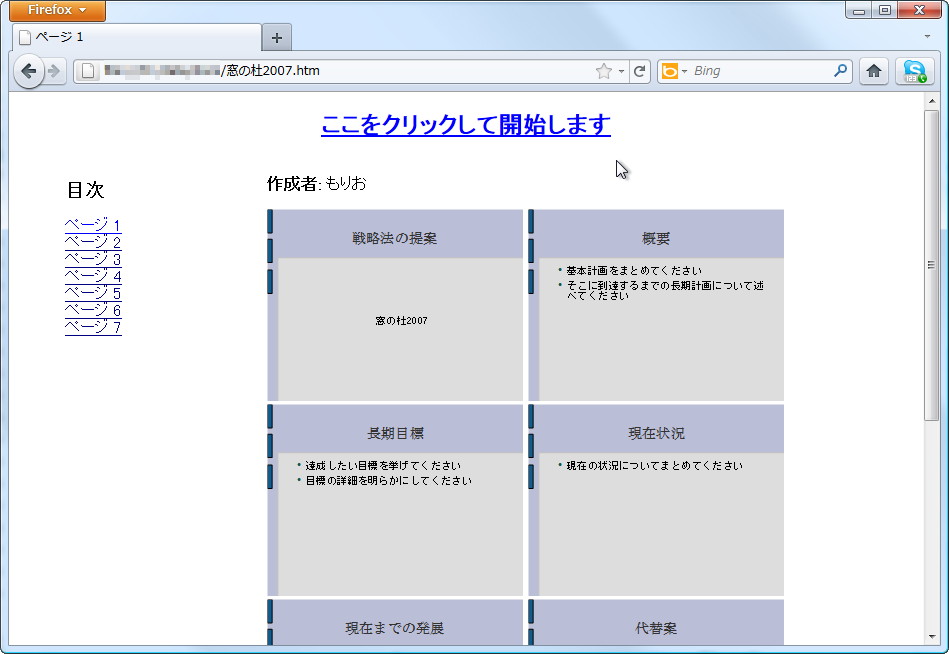Run search via the magnifier icon
This screenshot has width=949, height=654.
coord(842,71)
